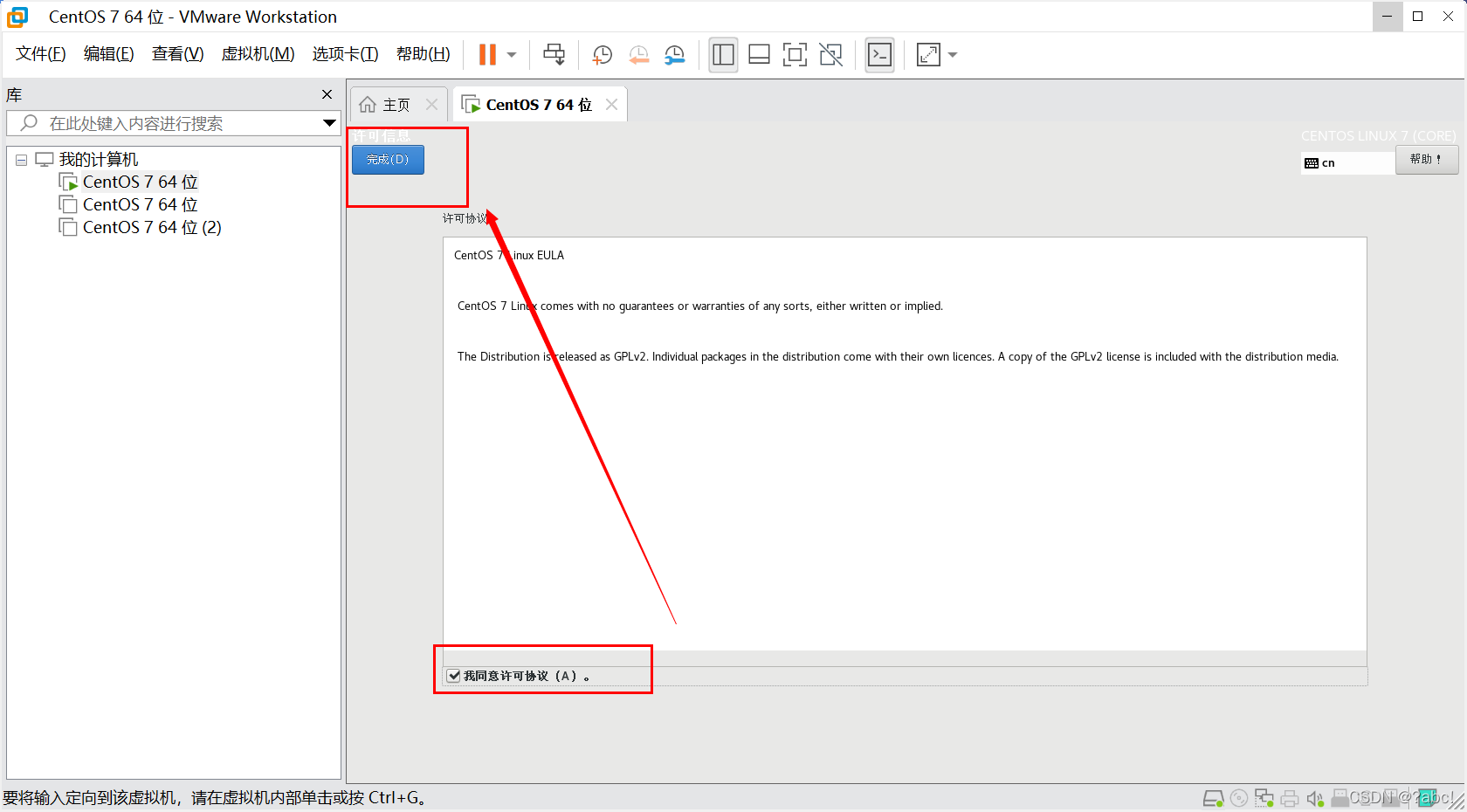
Task: Close the library panel
Action: coord(327,94)
